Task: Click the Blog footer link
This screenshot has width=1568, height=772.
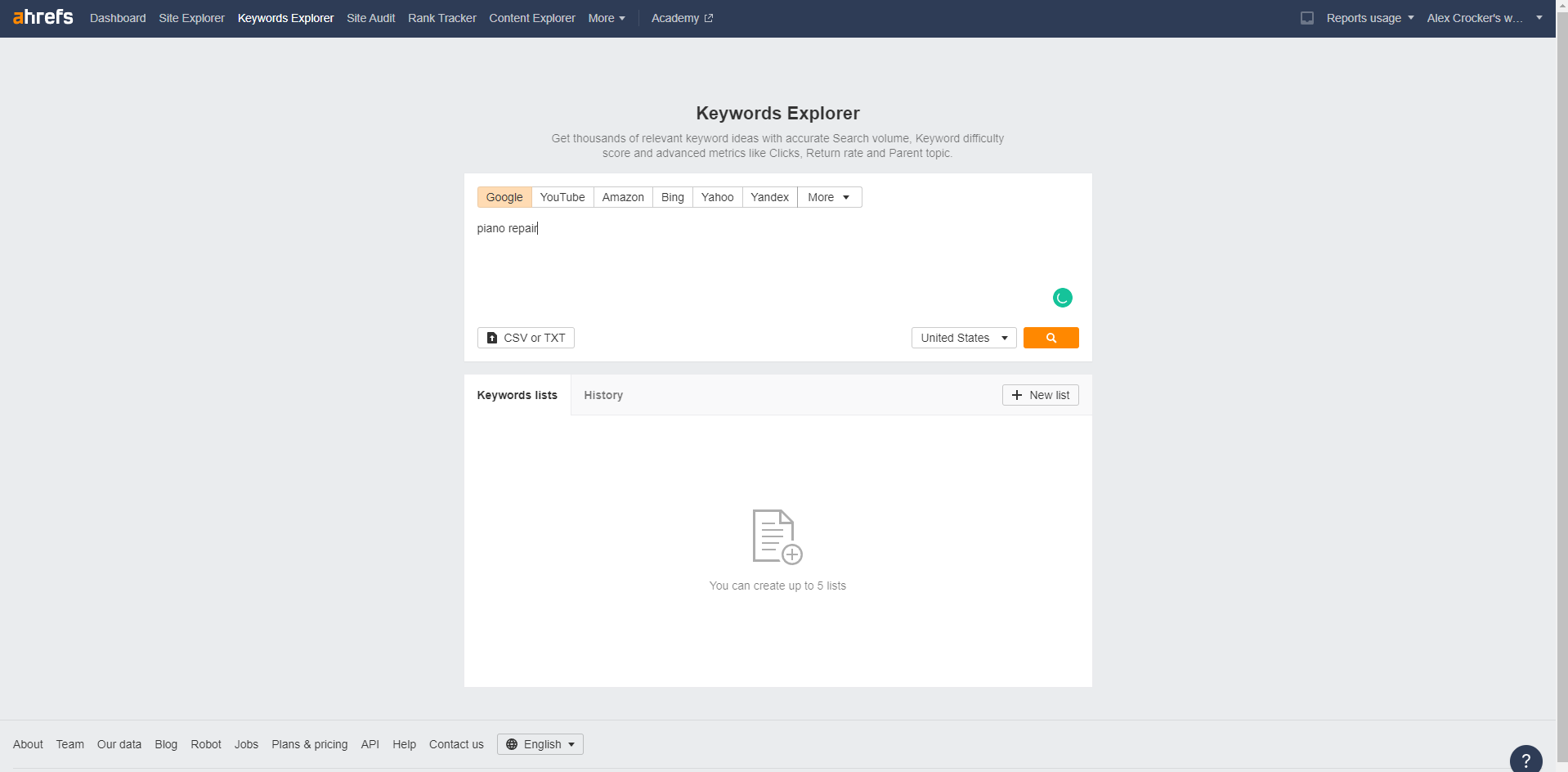Action: pyautogui.click(x=166, y=744)
